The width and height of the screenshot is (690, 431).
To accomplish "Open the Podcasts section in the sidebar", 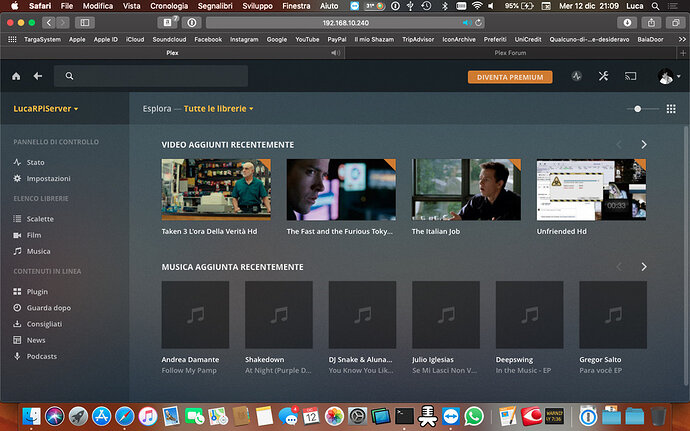I will (41, 356).
